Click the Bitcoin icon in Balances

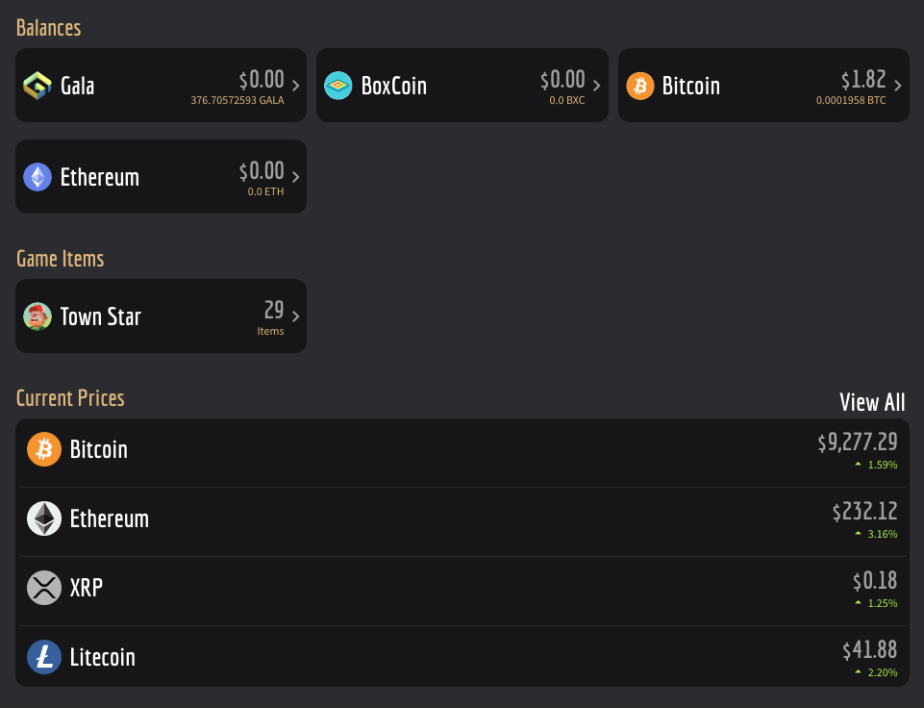point(640,85)
